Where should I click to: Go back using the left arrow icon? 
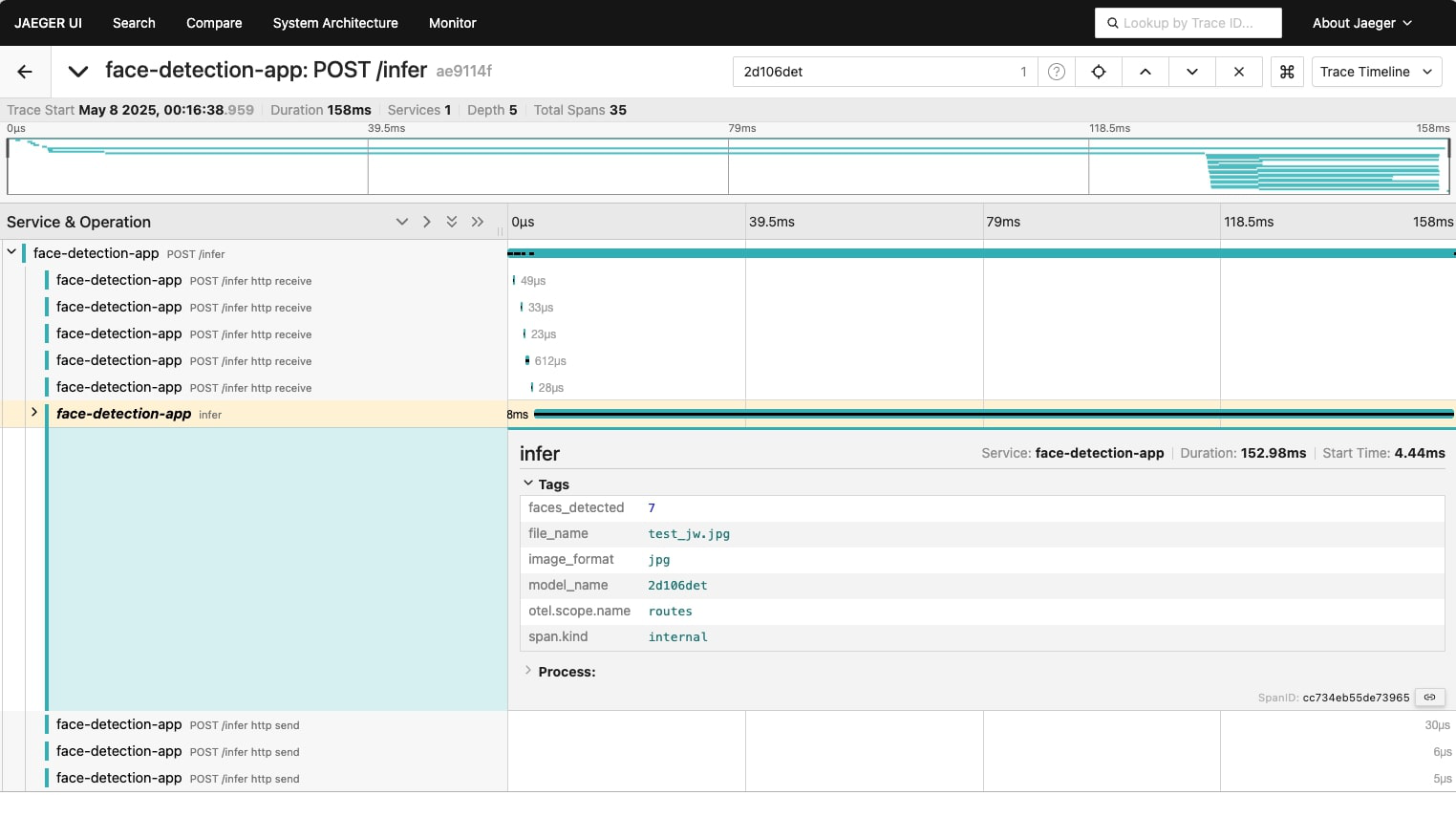tap(25, 72)
